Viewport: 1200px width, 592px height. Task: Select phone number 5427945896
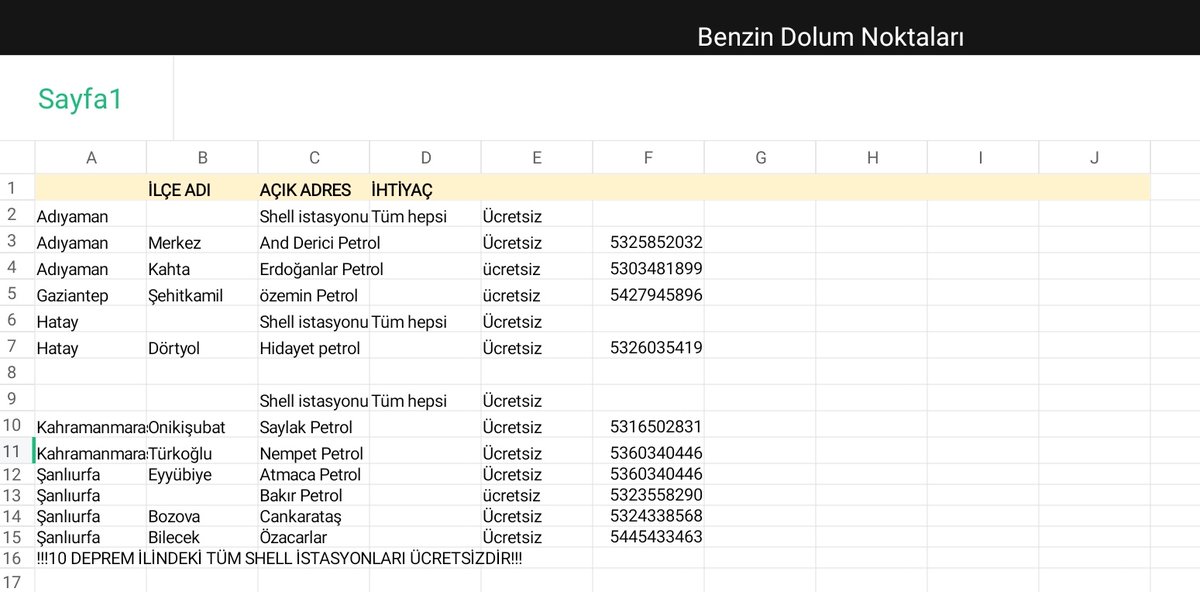(648, 294)
